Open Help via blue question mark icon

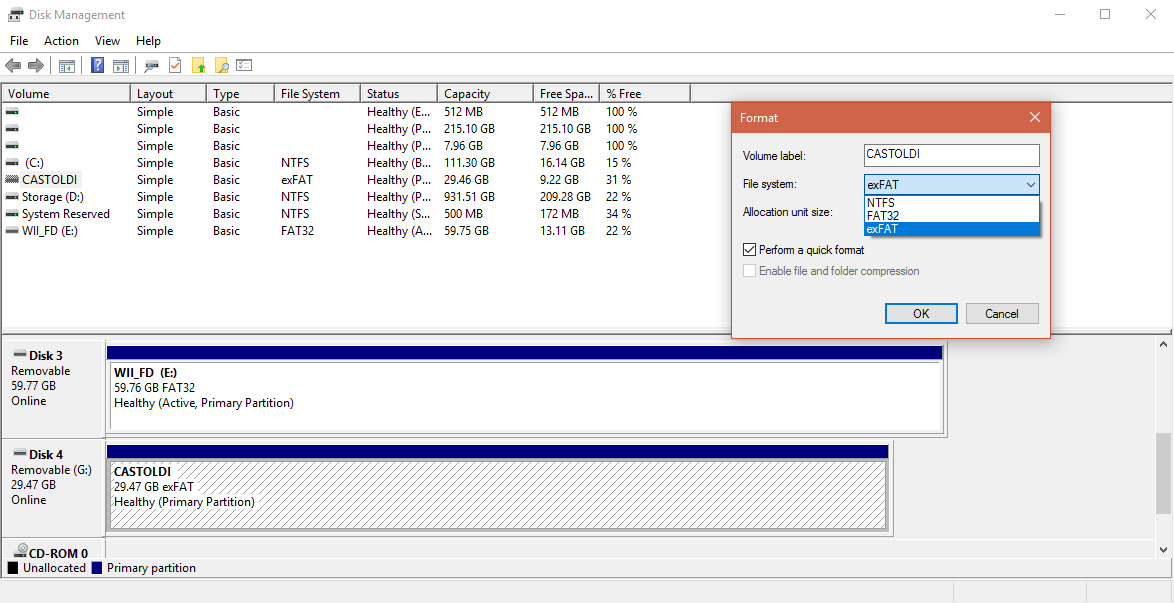(x=97, y=66)
